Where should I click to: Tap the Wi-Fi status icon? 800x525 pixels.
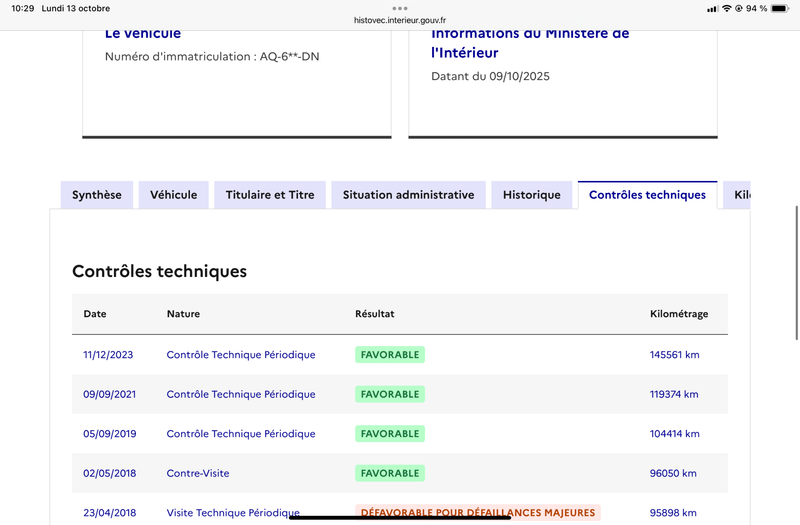(726, 8)
